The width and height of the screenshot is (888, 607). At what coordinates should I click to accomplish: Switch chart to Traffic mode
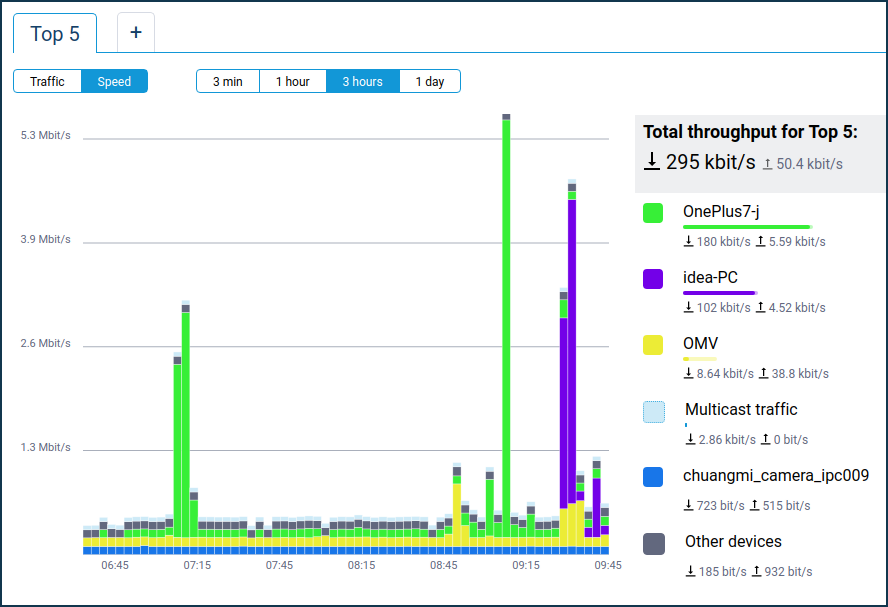pos(48,81)
